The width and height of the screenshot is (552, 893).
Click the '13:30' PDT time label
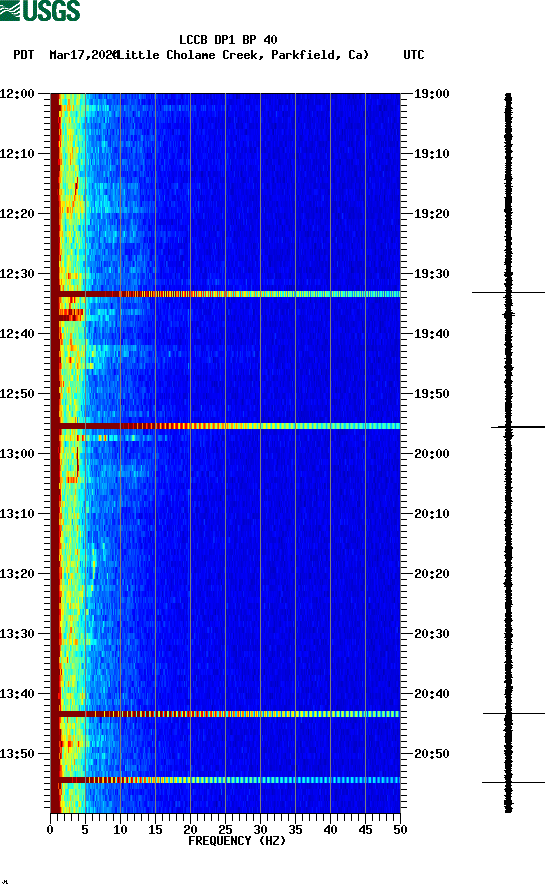click(17, 634)
